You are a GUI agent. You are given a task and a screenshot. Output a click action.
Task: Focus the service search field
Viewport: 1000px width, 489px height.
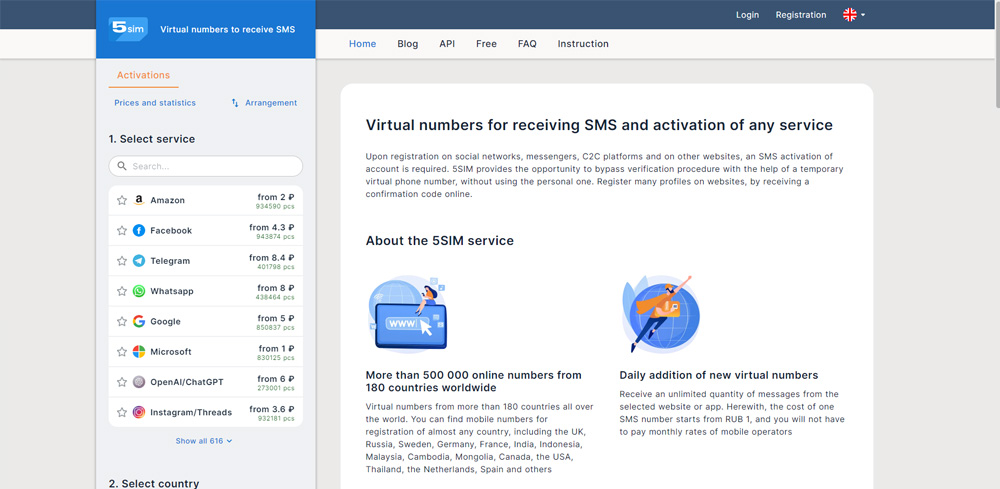click(205, 166)
